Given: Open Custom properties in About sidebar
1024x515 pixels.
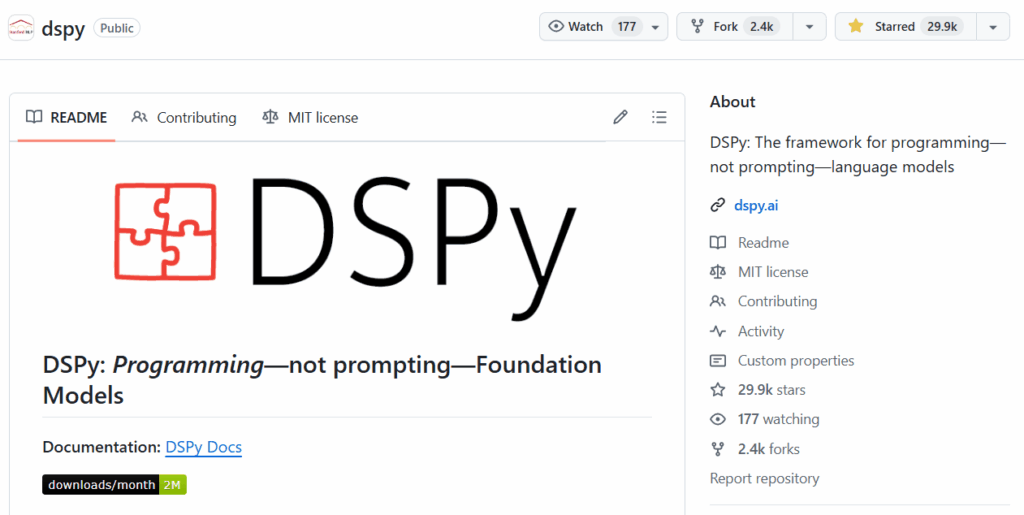Looking at the screenshot, I should 795,360.
